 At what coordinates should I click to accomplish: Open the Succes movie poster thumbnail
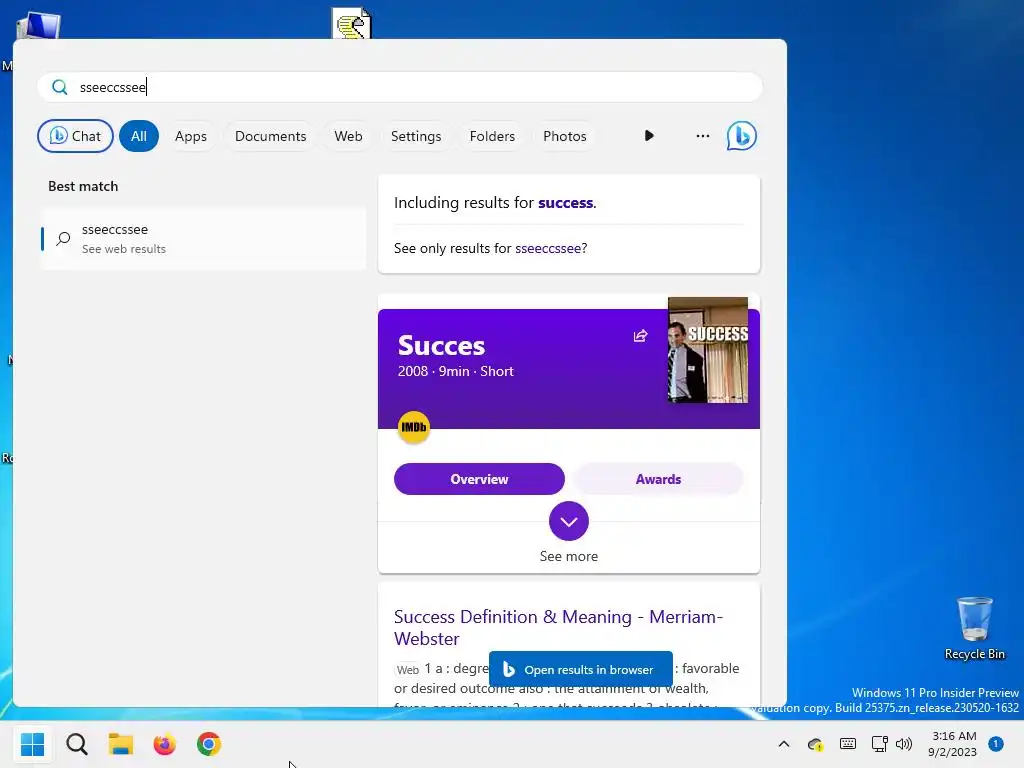coord(708,350)
